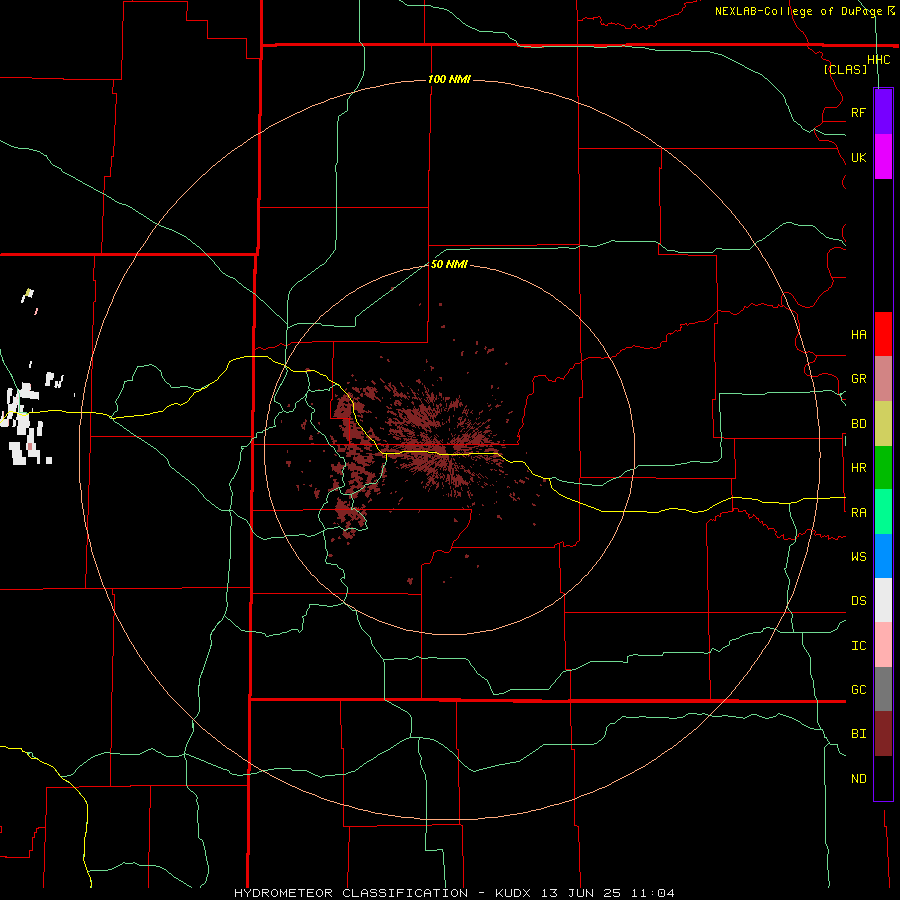Click the DS white legend swatch
Viewport: 900px width, 900px height.
click(x=883, y=600)
